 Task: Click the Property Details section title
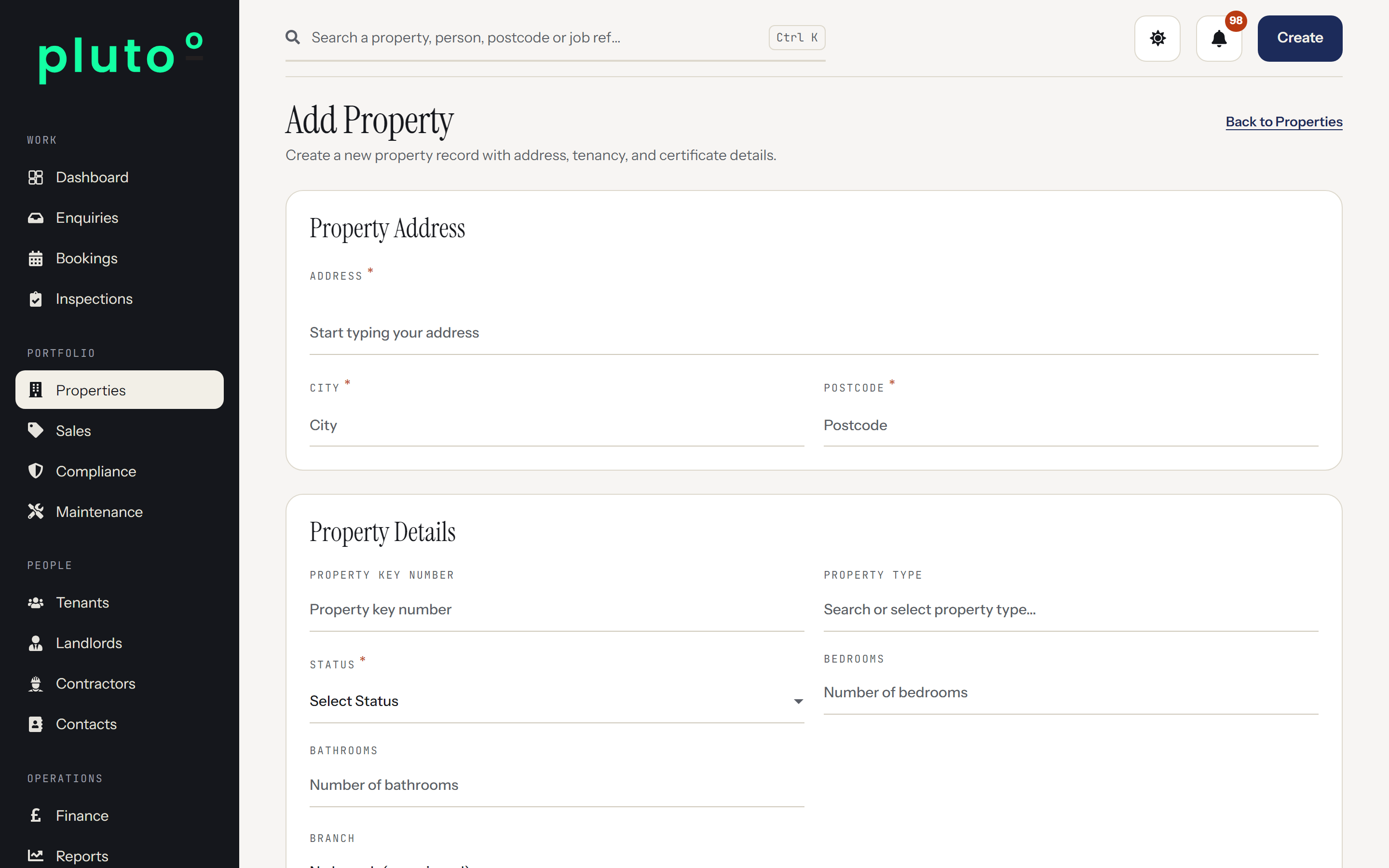tap(382, 532)
